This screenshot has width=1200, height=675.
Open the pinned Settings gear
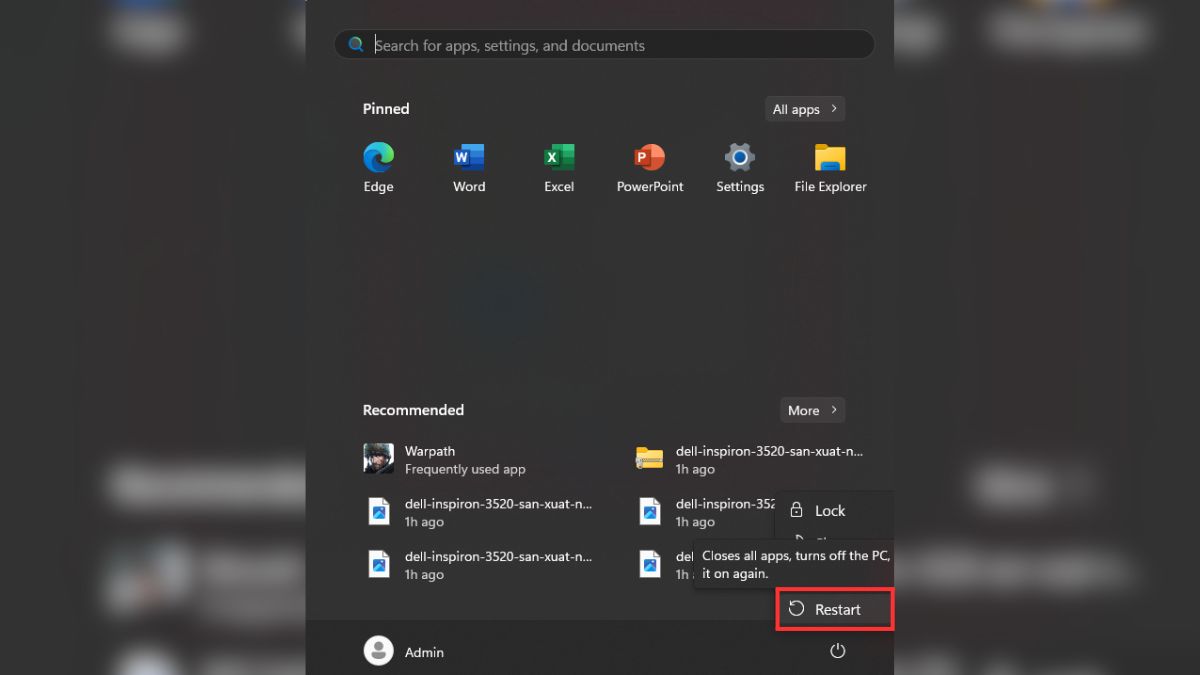[x=740, y=168]
